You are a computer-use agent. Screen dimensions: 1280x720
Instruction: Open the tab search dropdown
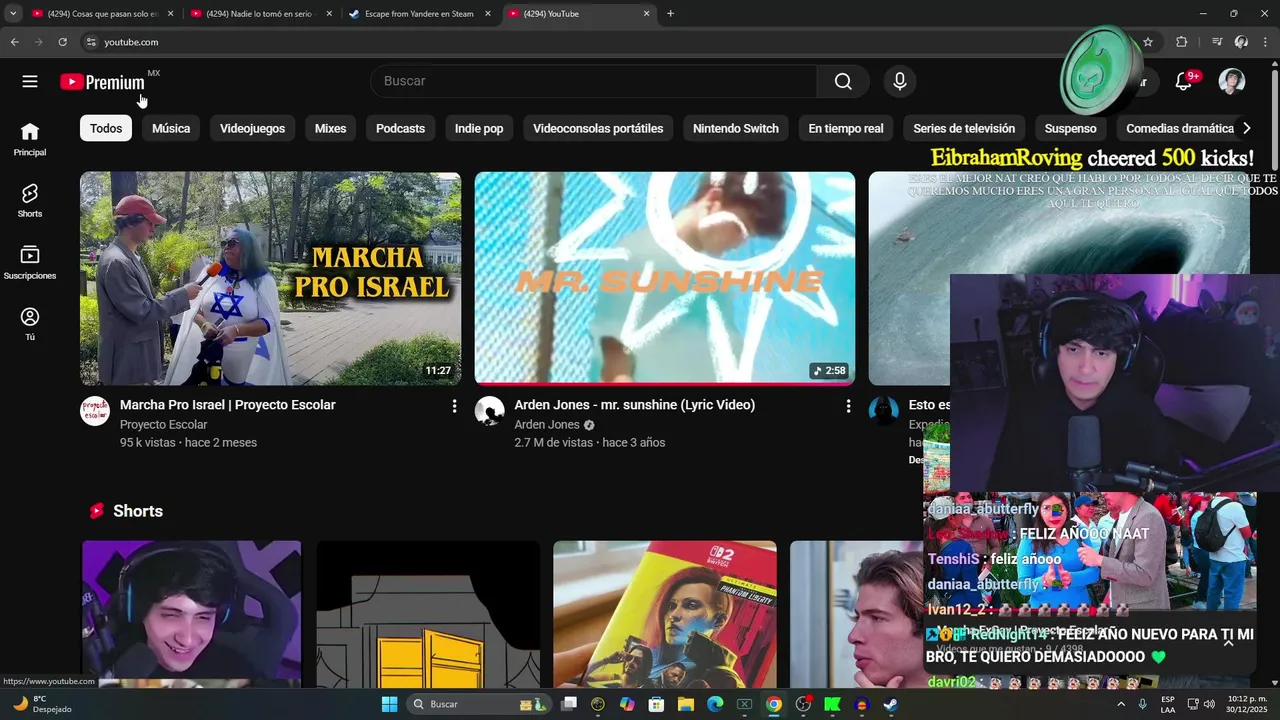tap(13, 14)
